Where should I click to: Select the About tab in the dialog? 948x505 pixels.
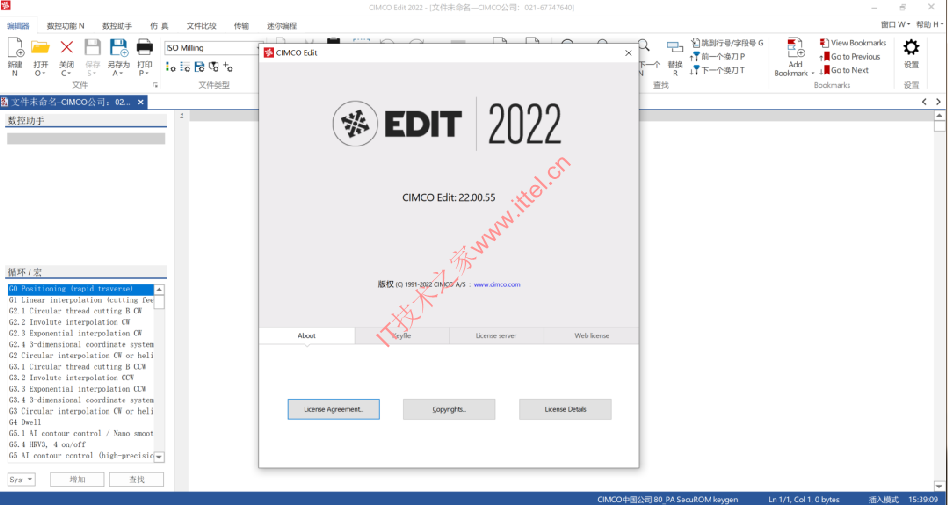[x=307, y=336]
